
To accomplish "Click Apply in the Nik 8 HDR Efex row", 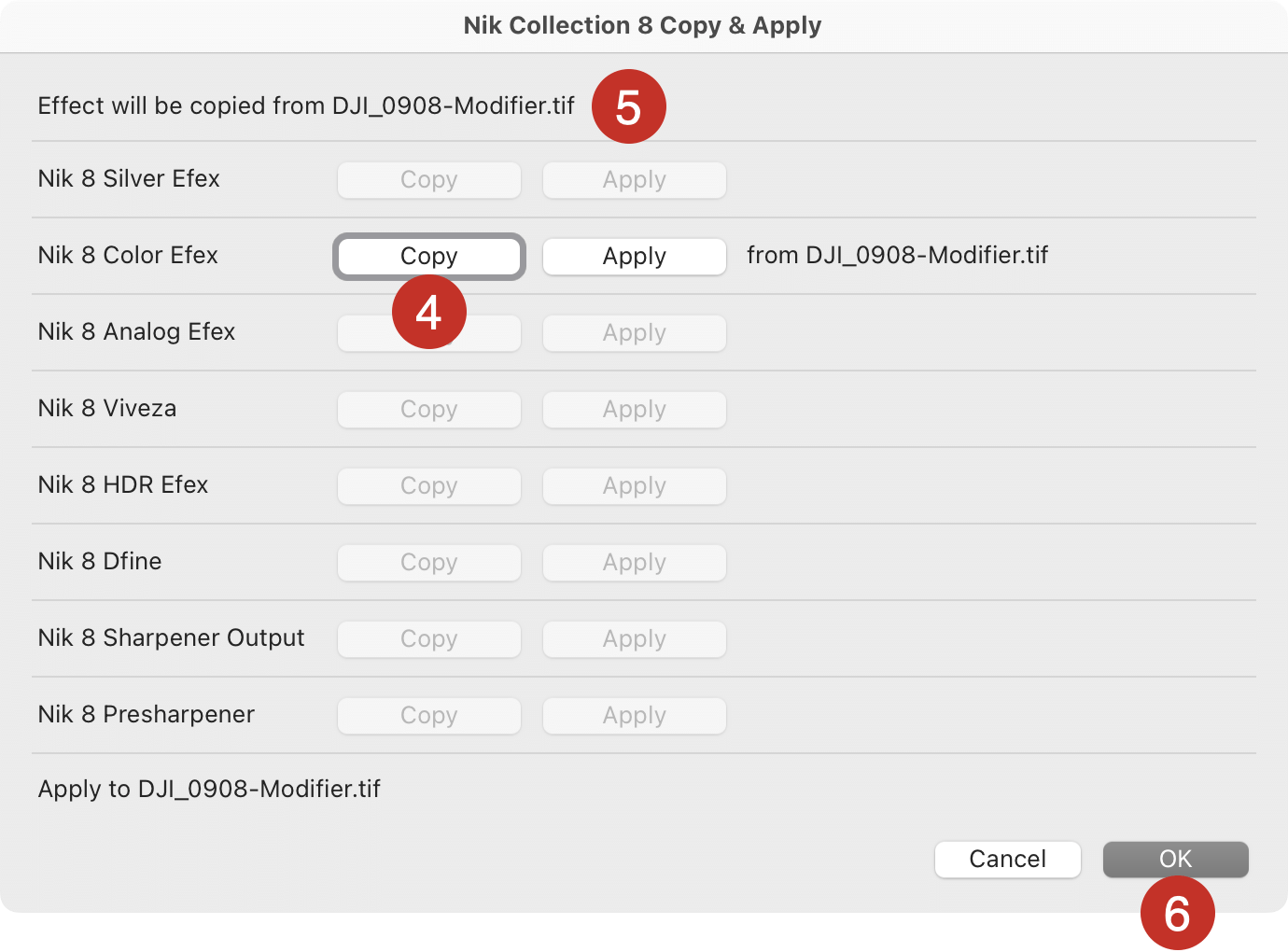I will 635,486.
